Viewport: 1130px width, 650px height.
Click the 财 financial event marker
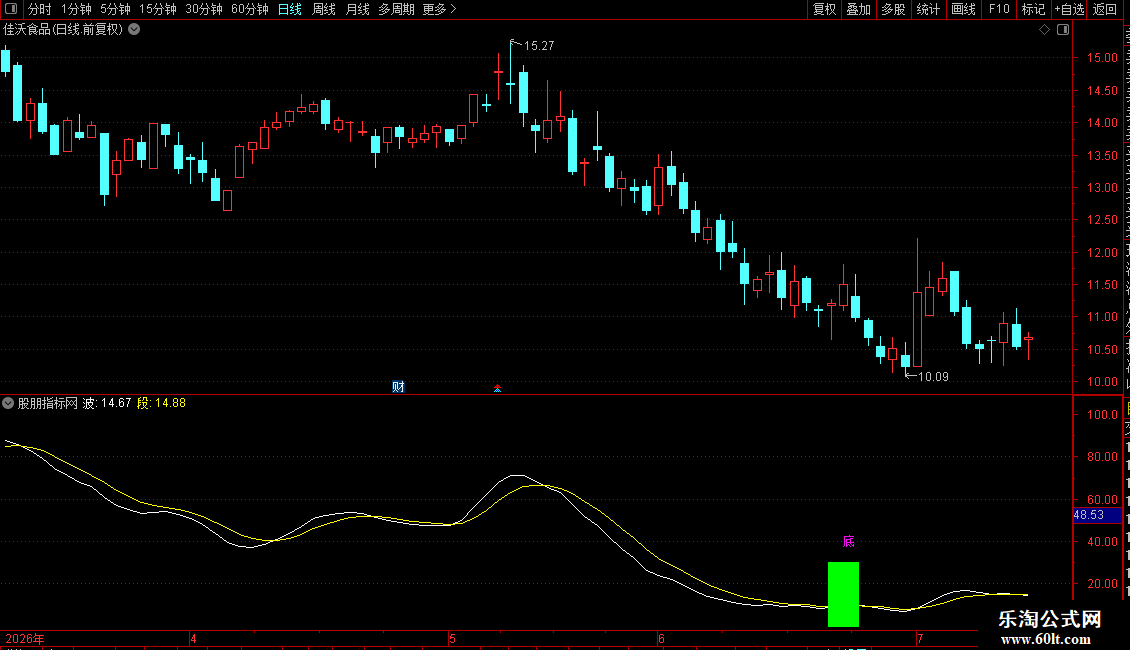coord(398,387)
